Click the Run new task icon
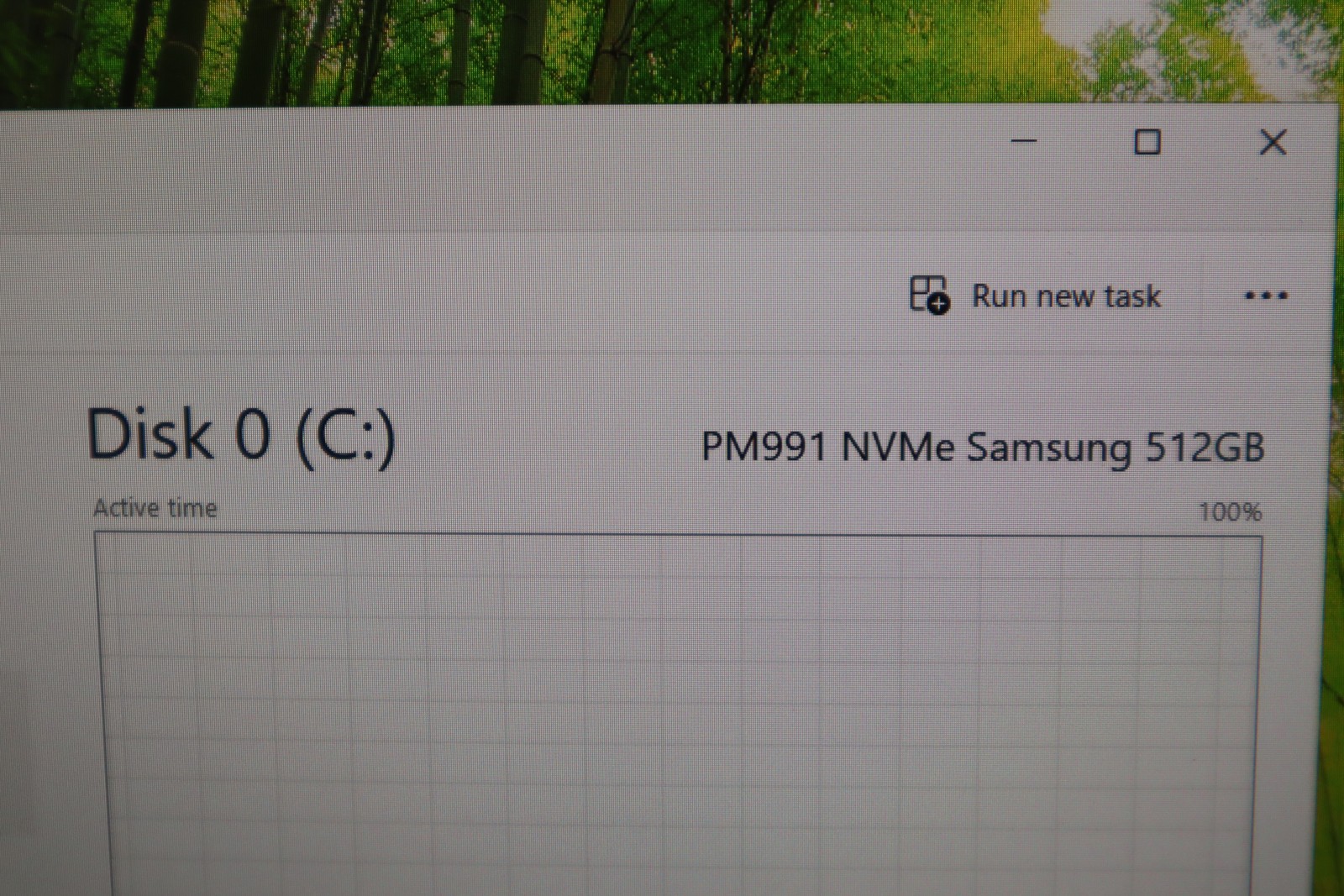Image resolution: width=1344 pixels, height=896 pixels. point(930,295)
